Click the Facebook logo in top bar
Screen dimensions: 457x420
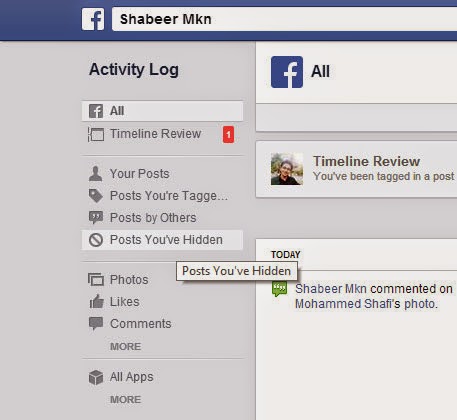(93, 19)
